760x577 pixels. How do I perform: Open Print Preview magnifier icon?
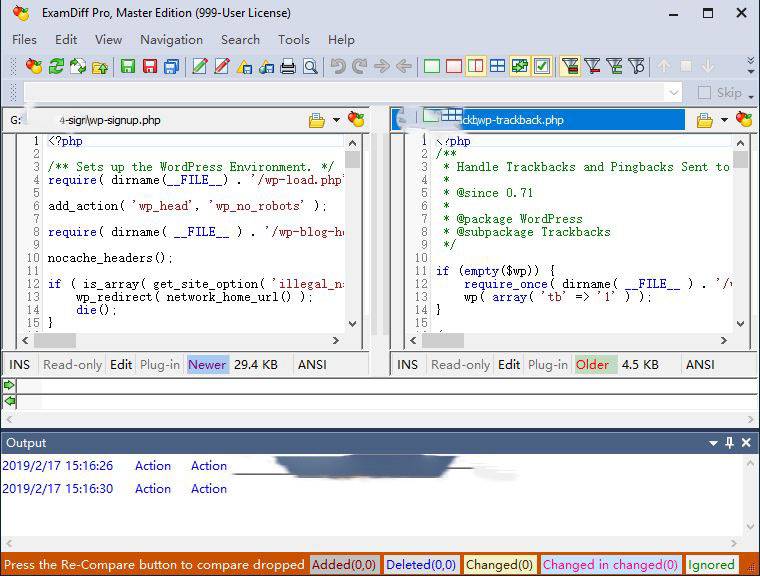(310, 66)
